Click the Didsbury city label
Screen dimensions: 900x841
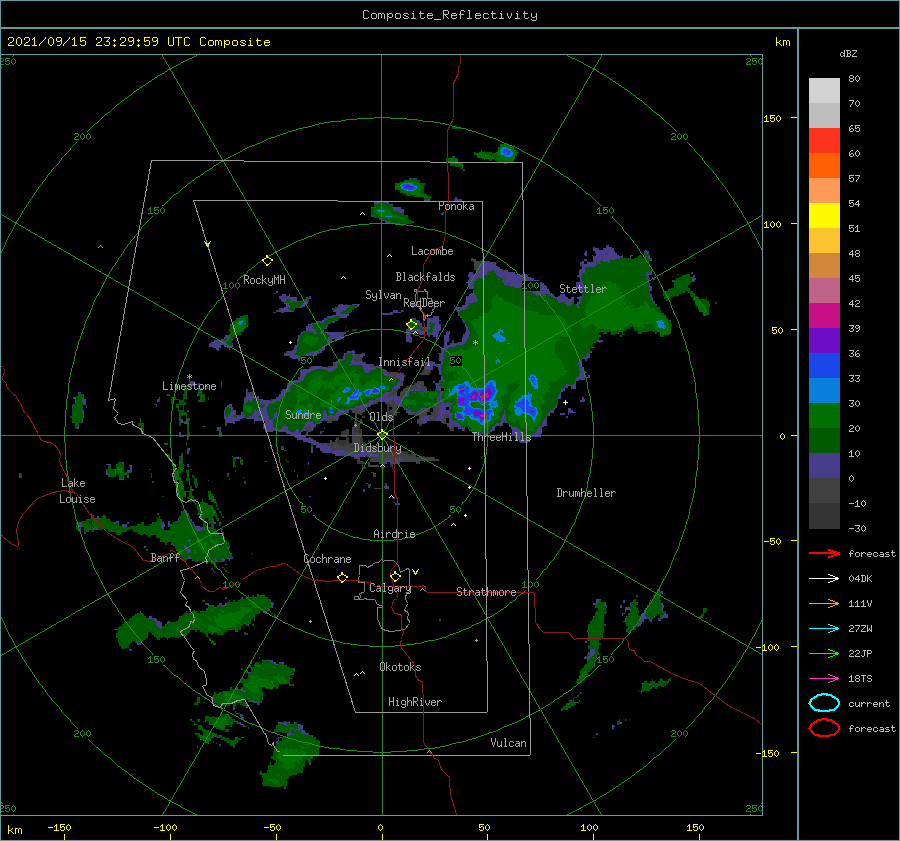377,448
